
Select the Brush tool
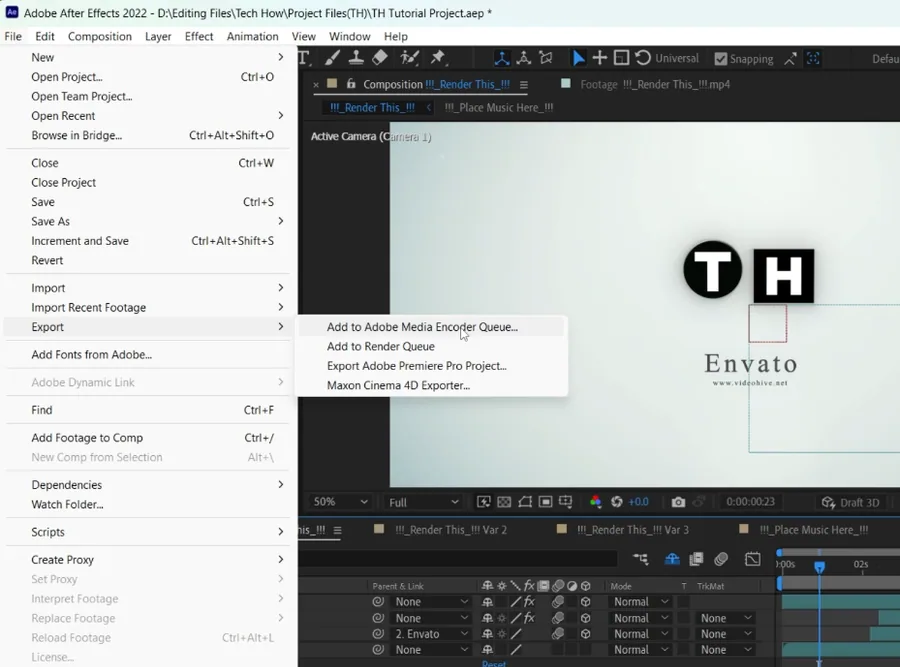point(332,58)
